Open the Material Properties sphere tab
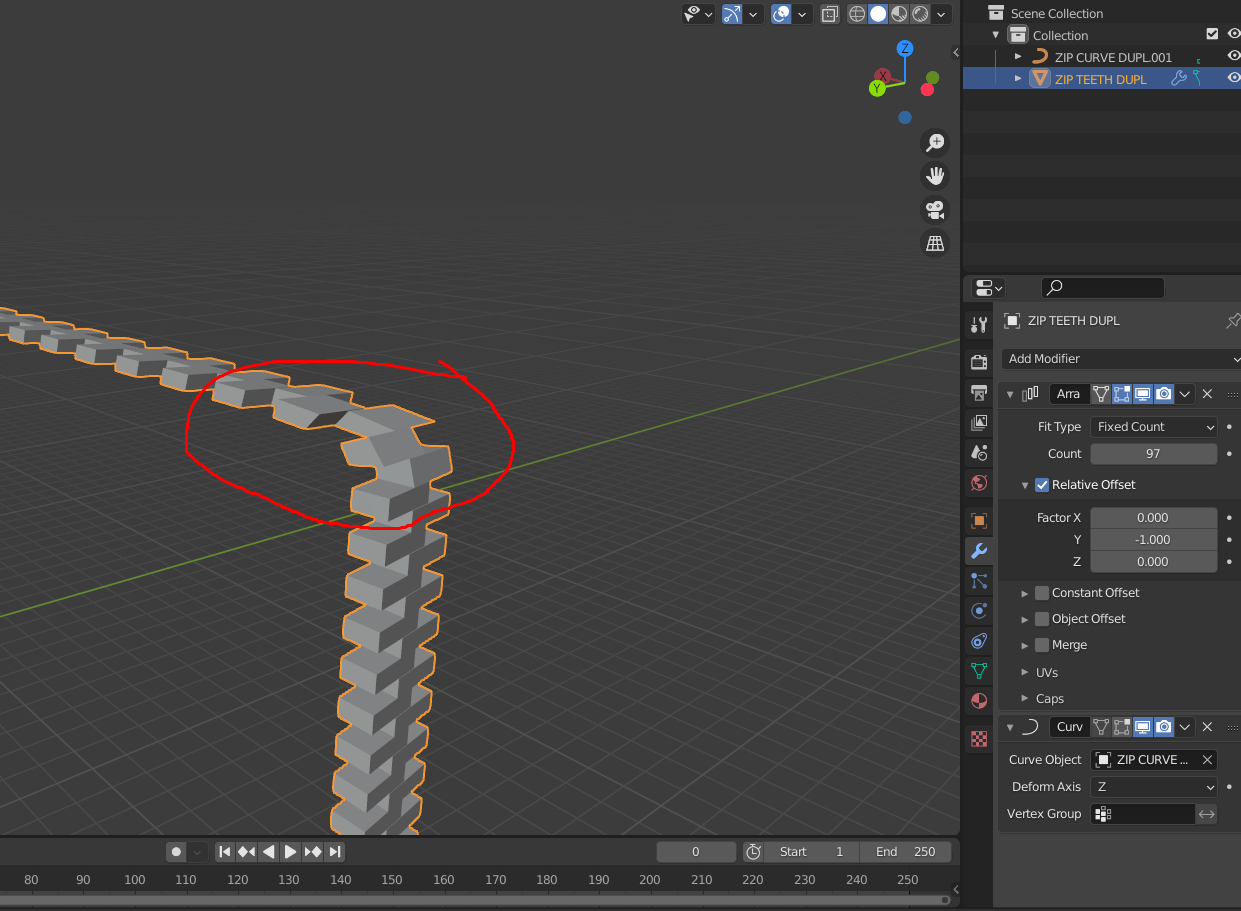Image resolution: width=1241 pixels, height=911 pixels. click(x=978, y=701)
